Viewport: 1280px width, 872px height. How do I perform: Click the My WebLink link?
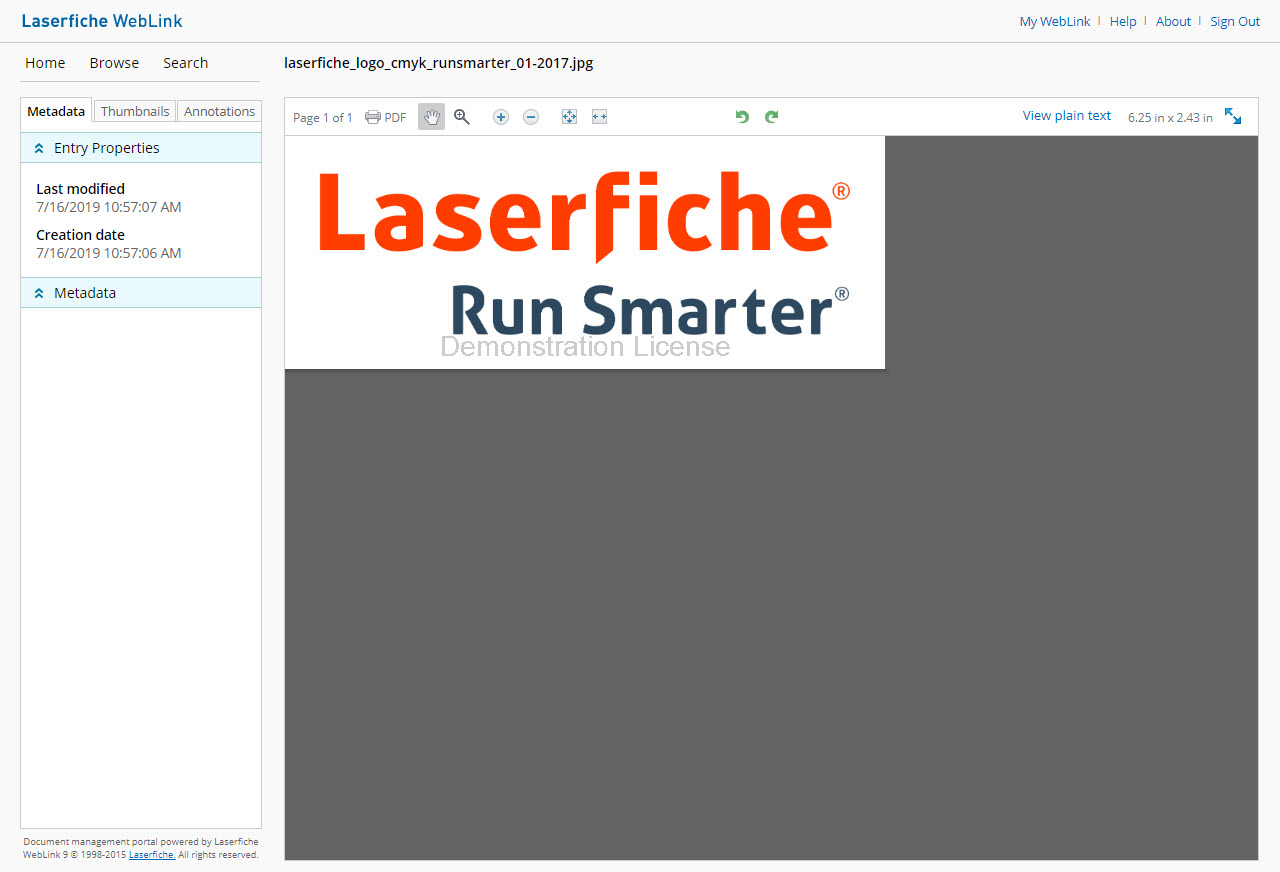coord(1055,22)
